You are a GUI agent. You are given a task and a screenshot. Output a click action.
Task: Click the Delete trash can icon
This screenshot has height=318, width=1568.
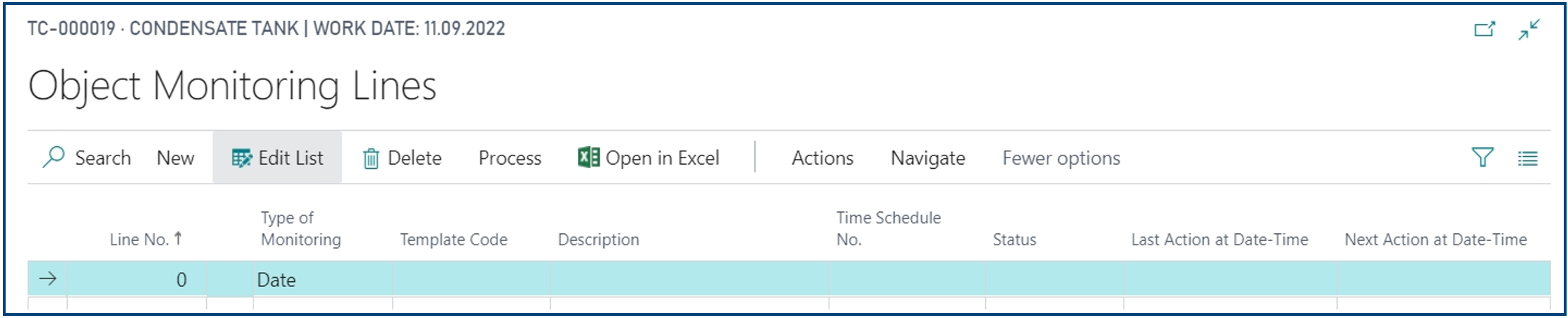point(371,158)
